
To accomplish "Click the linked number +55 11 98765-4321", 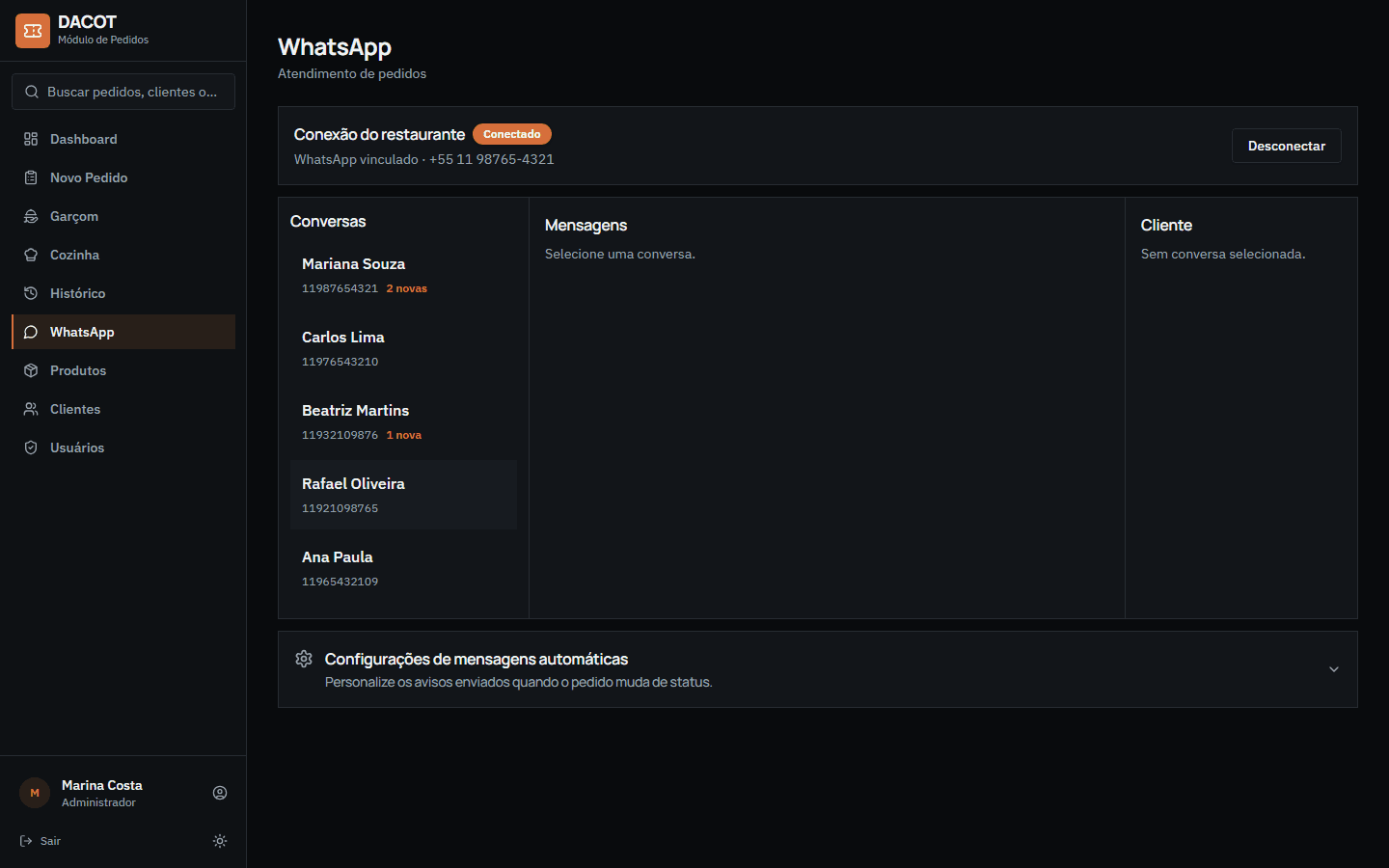I will 492,159.
